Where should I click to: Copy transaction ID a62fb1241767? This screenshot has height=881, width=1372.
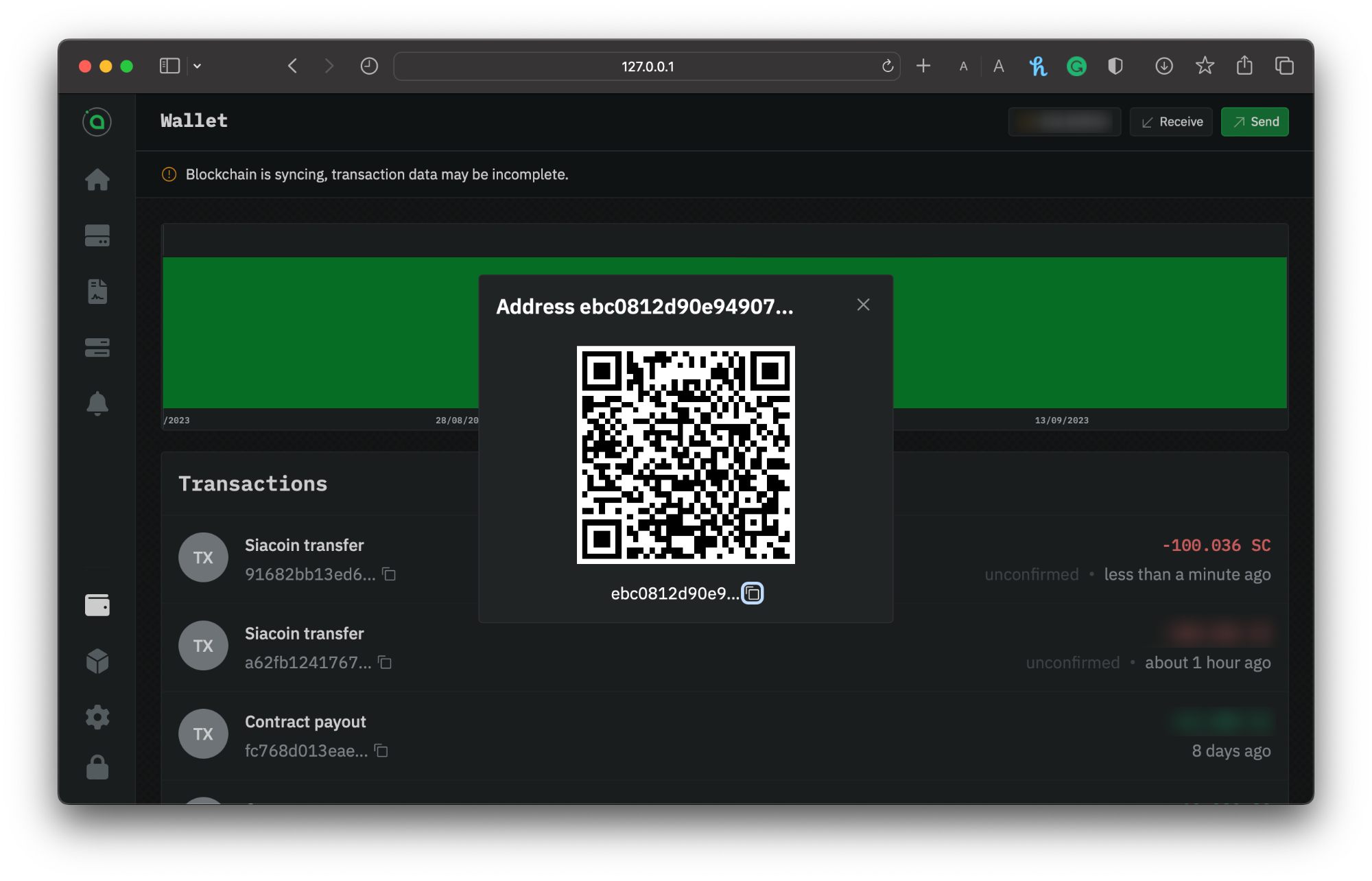tap(385, 663)
